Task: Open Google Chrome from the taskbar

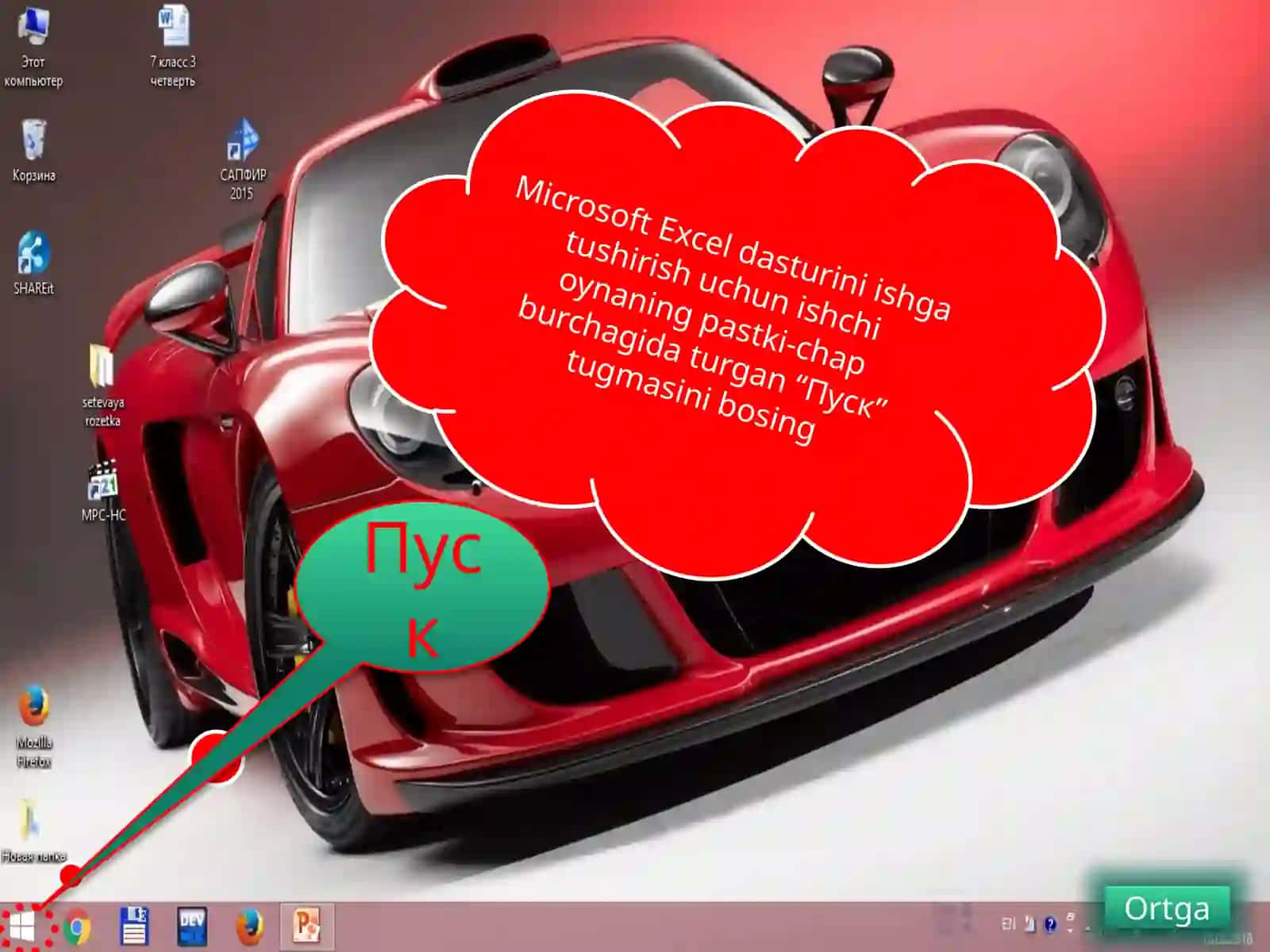Action: click(x=78, y=927)
